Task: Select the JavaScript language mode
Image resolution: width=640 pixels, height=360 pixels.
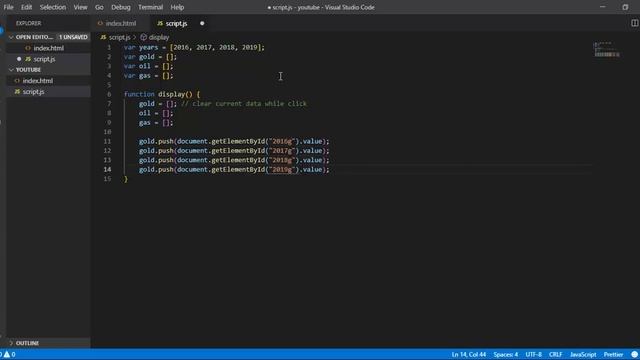Action: pyautogui.click(x=583, y=354)
